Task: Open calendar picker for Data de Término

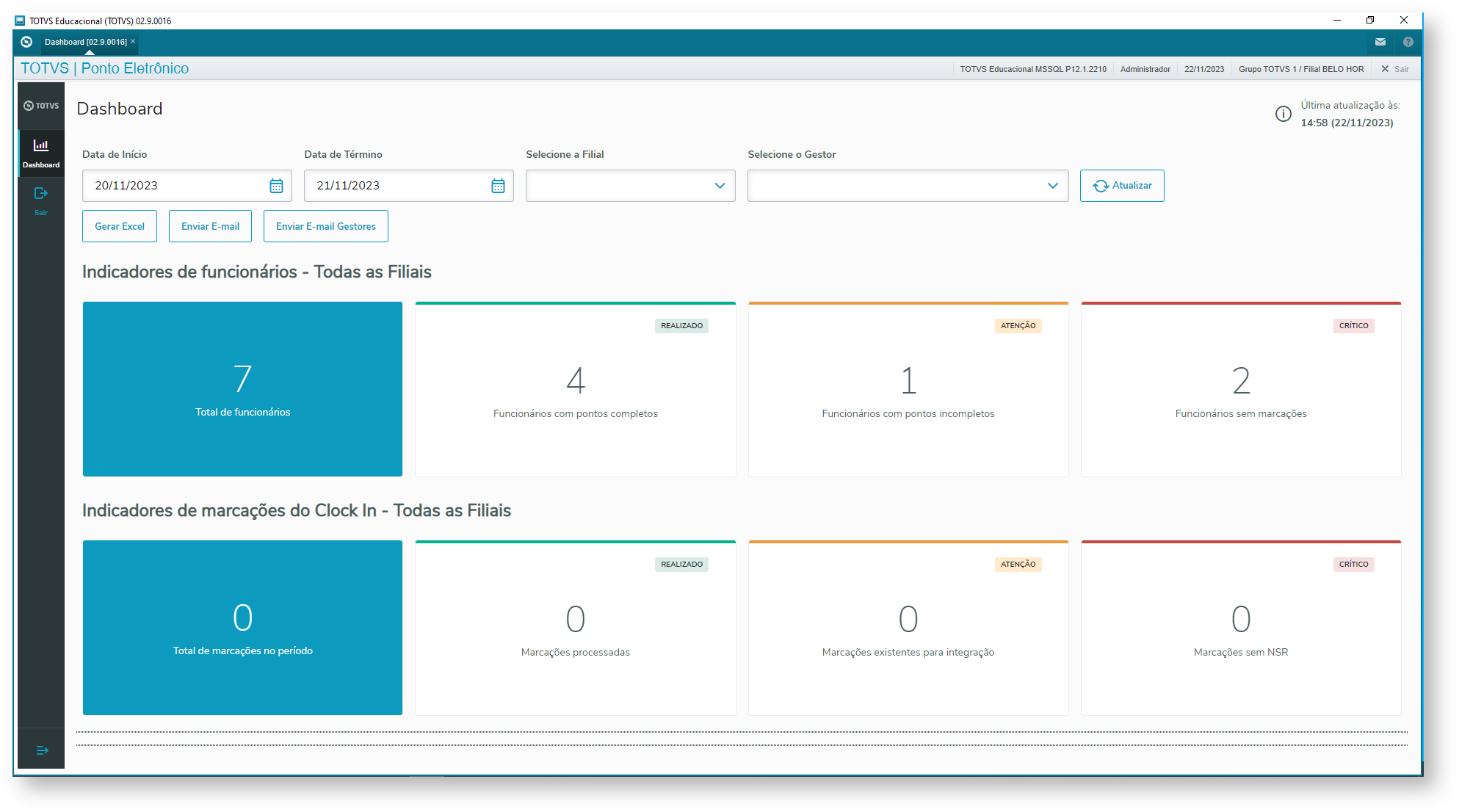Action: click(498, 186)
